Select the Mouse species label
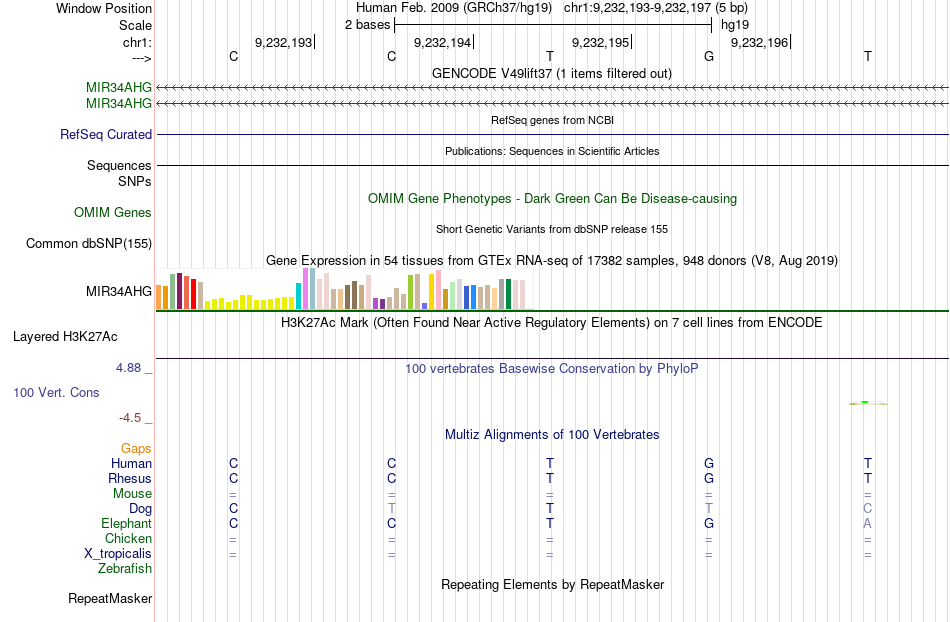The height and width of the screenshot is (622, 950). pos(133,494)
